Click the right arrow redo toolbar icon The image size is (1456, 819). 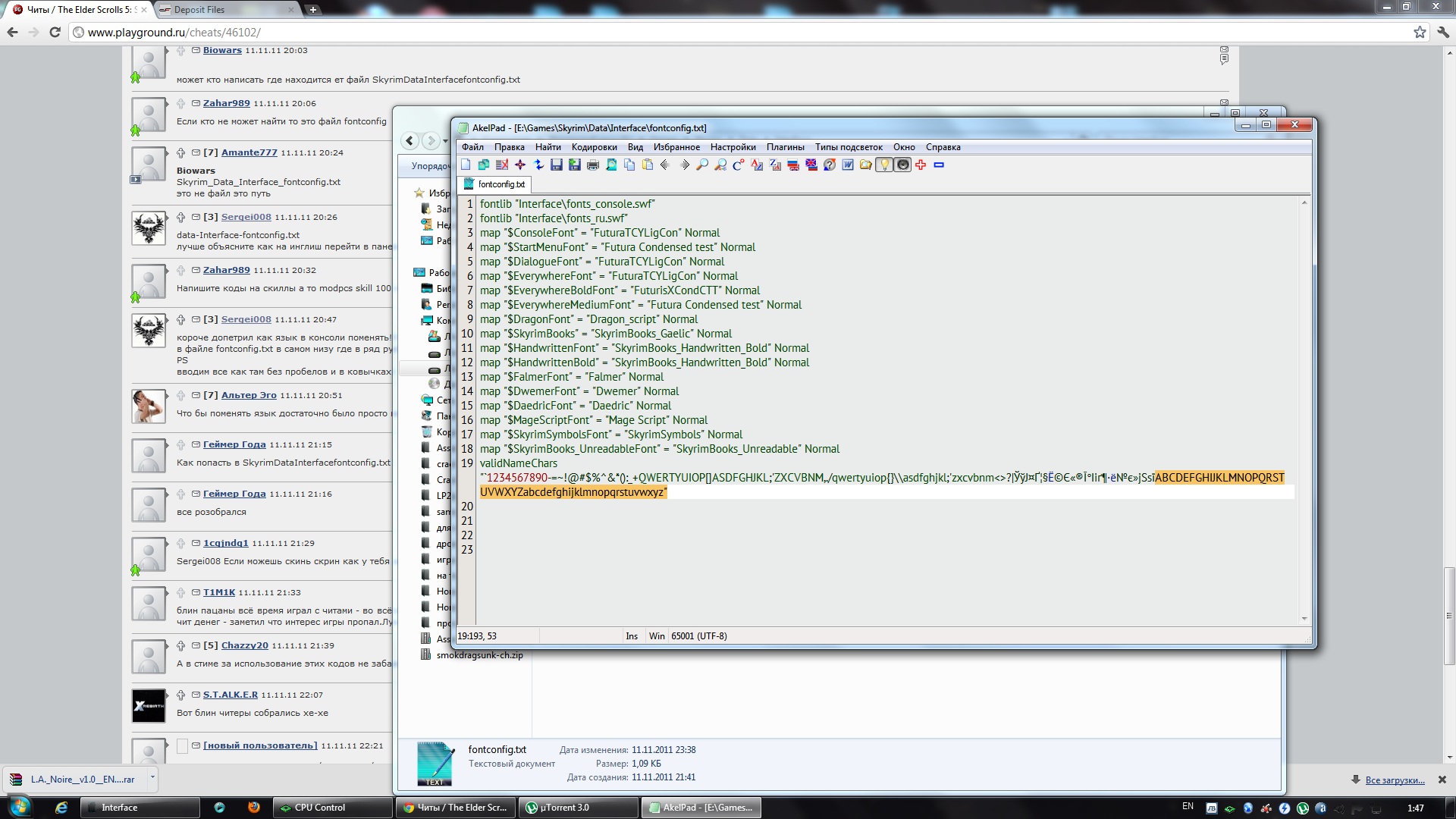click(684, 165)
